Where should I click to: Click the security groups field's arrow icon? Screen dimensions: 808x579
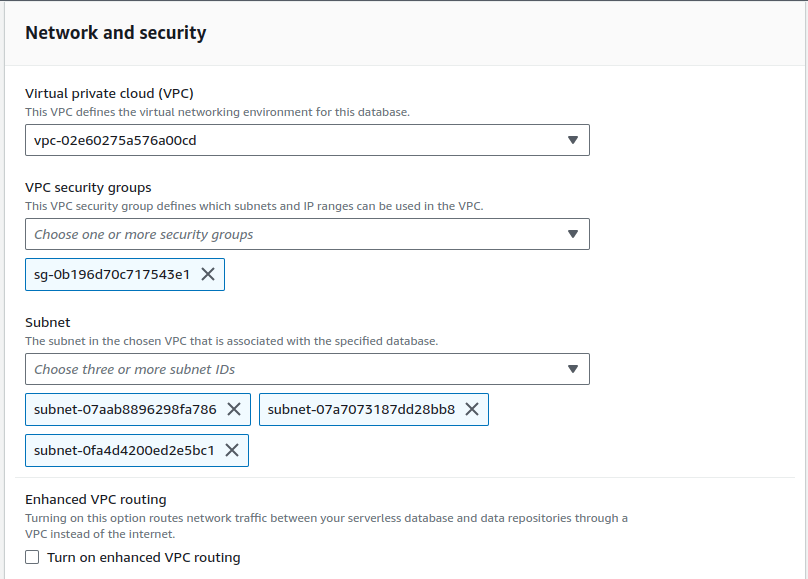click(573, 234)
